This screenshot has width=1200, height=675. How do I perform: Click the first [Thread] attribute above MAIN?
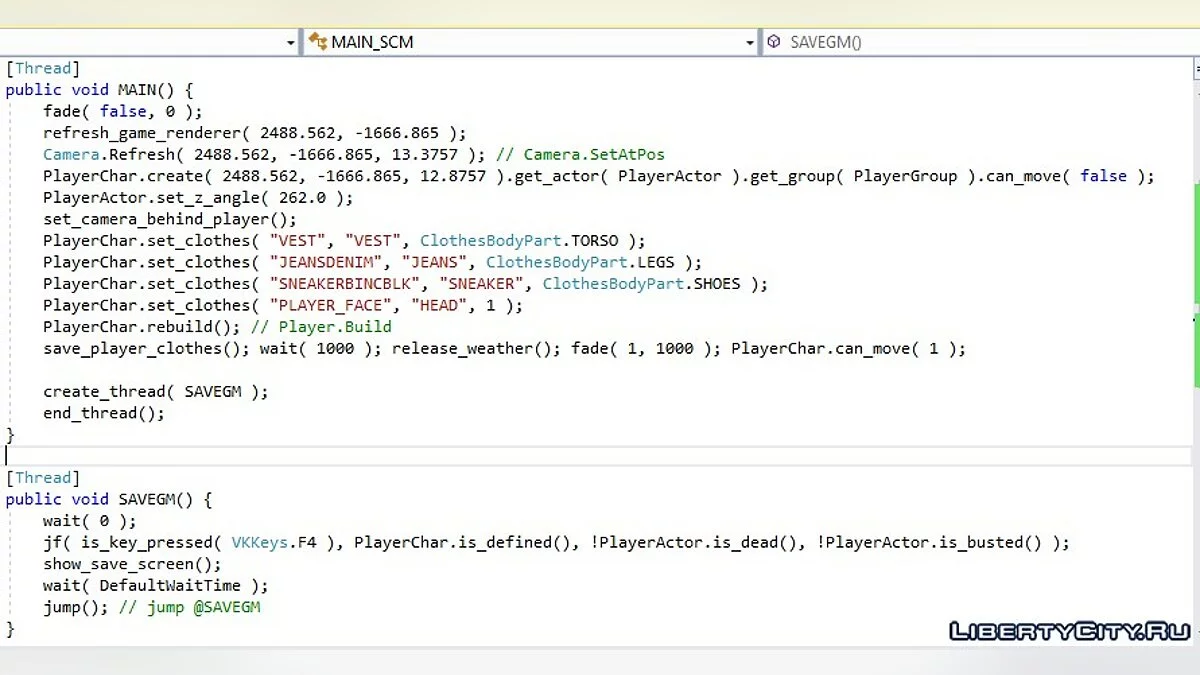(x=42, y=68)
